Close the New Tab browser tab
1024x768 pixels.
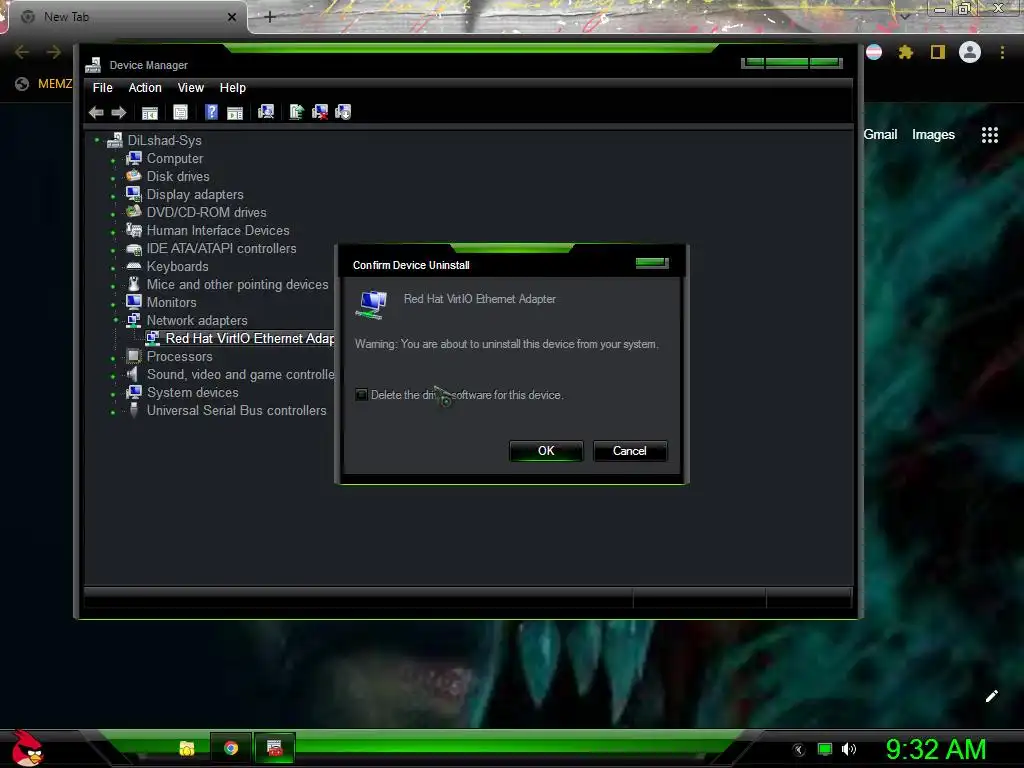tap(232, 17)
